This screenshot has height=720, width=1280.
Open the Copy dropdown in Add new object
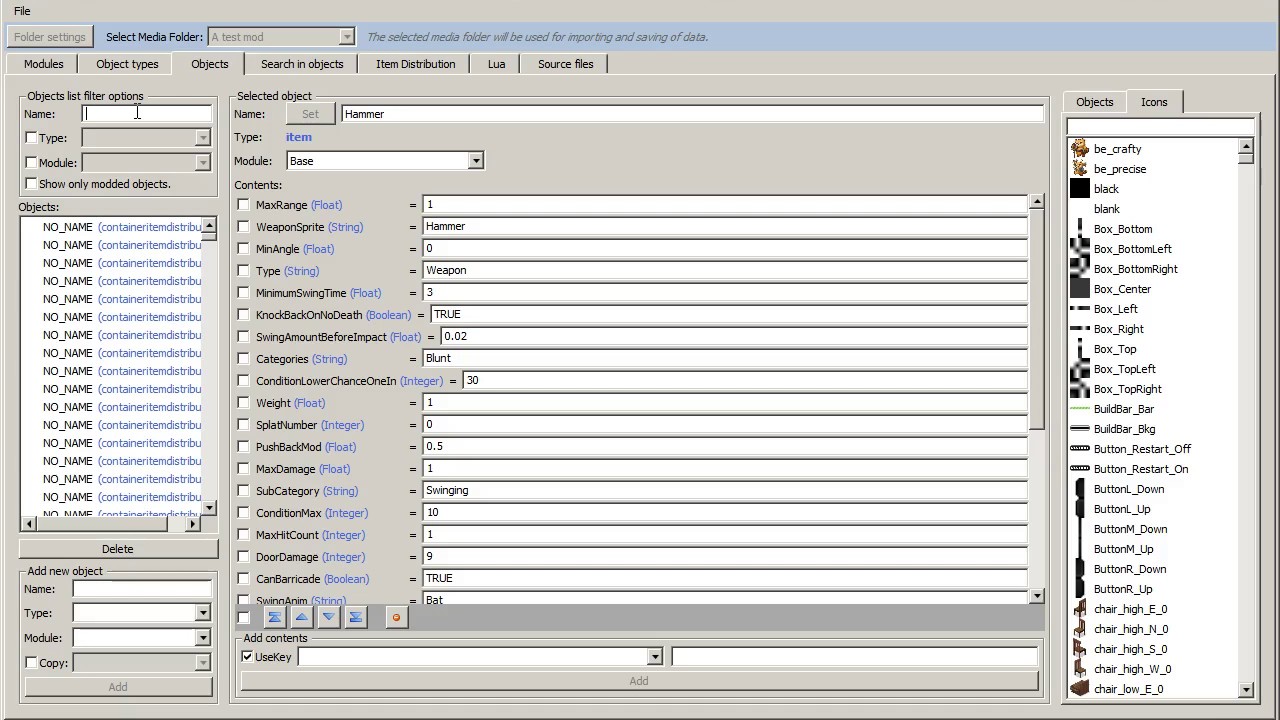203,663
